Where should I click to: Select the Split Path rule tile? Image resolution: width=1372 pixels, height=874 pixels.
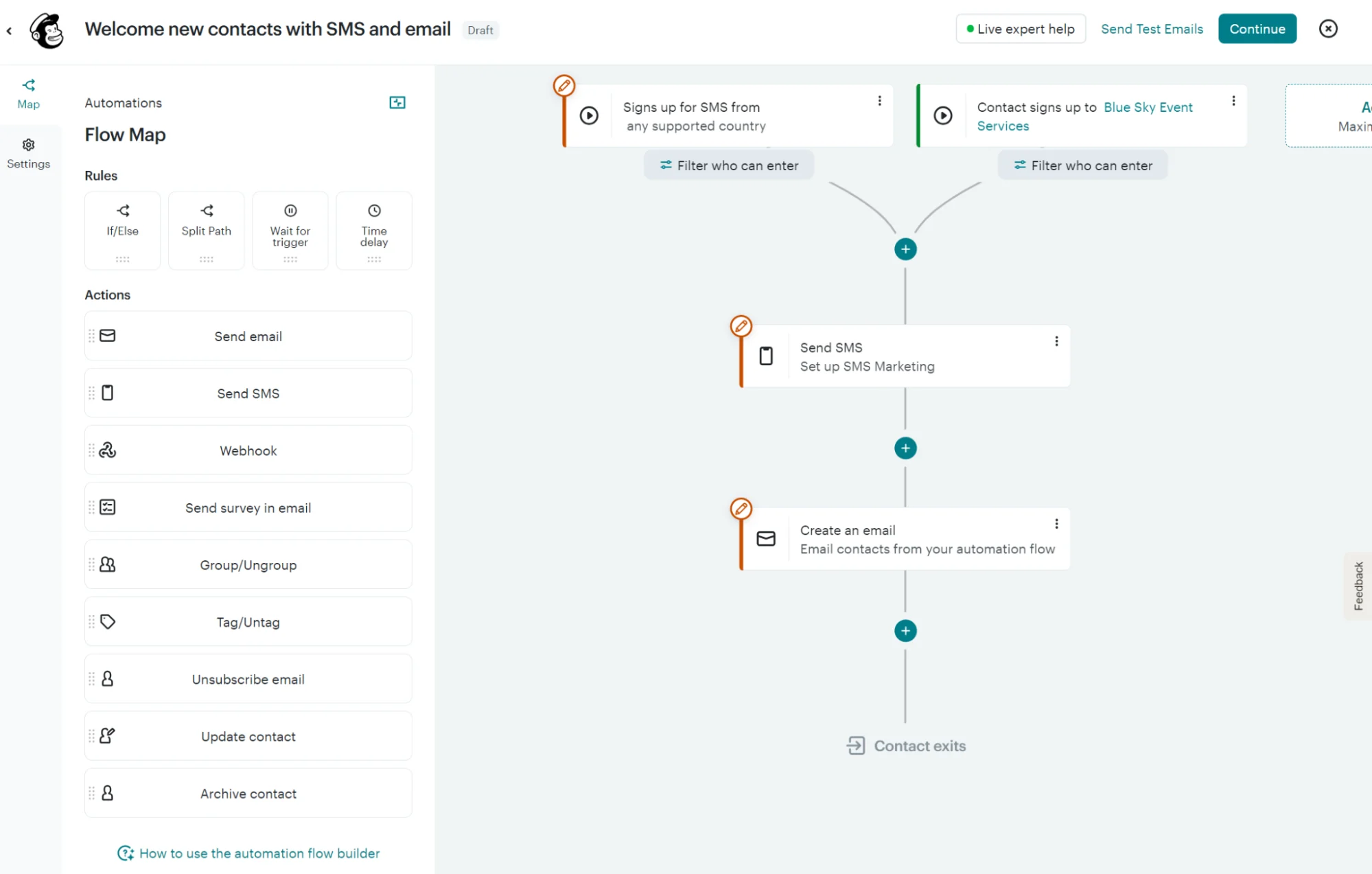(207, 231)
